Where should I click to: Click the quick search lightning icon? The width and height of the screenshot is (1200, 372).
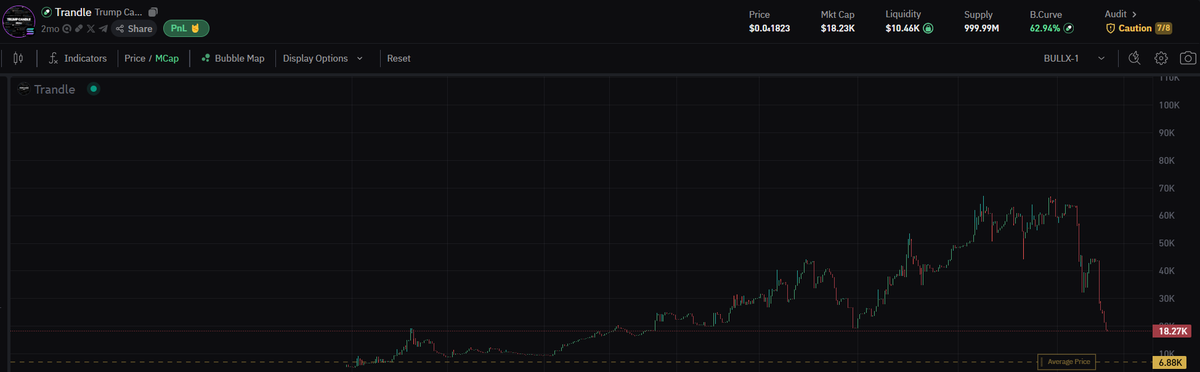(1134, 58)
